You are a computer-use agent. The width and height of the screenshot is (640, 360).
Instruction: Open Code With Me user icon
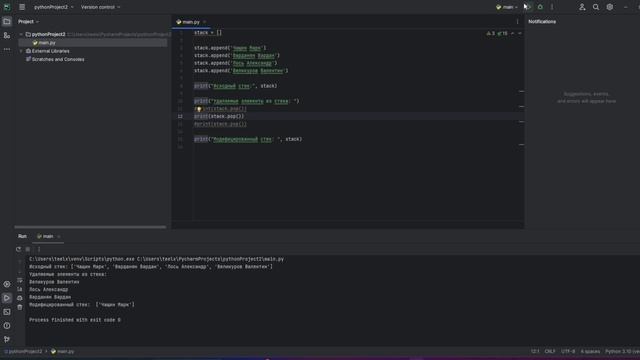582,7
